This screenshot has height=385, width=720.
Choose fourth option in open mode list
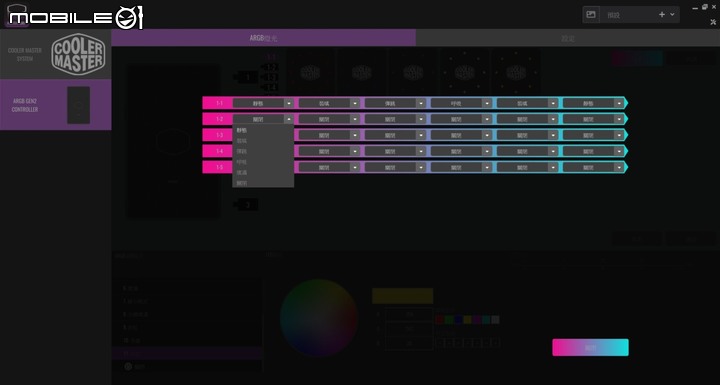263,162
